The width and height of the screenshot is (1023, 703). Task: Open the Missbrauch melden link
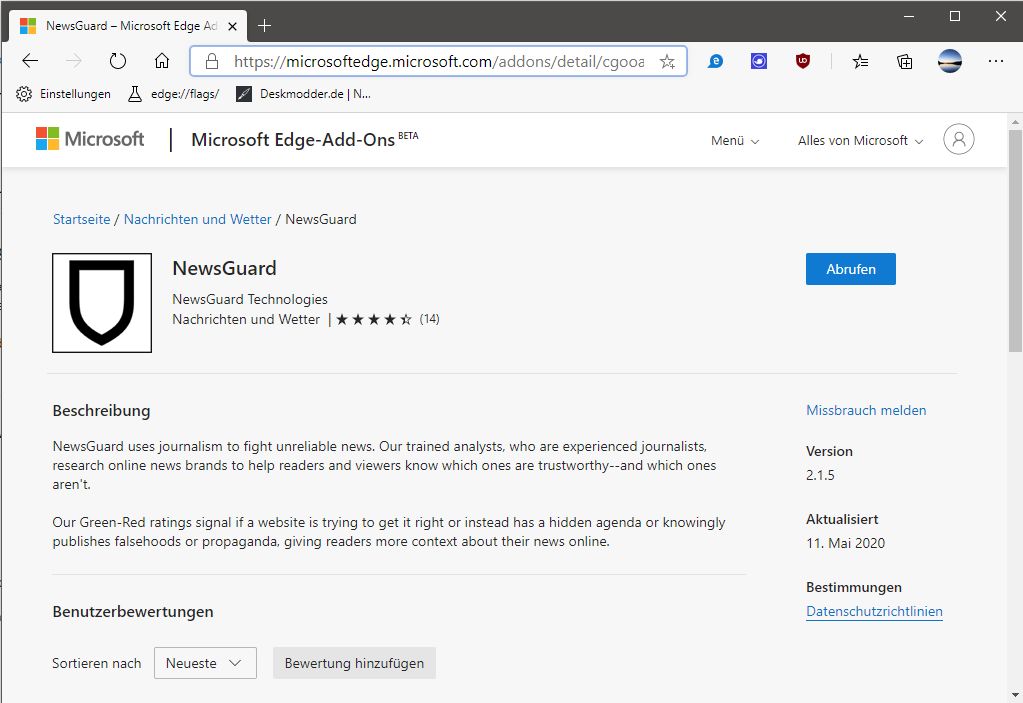coord(866,410)
